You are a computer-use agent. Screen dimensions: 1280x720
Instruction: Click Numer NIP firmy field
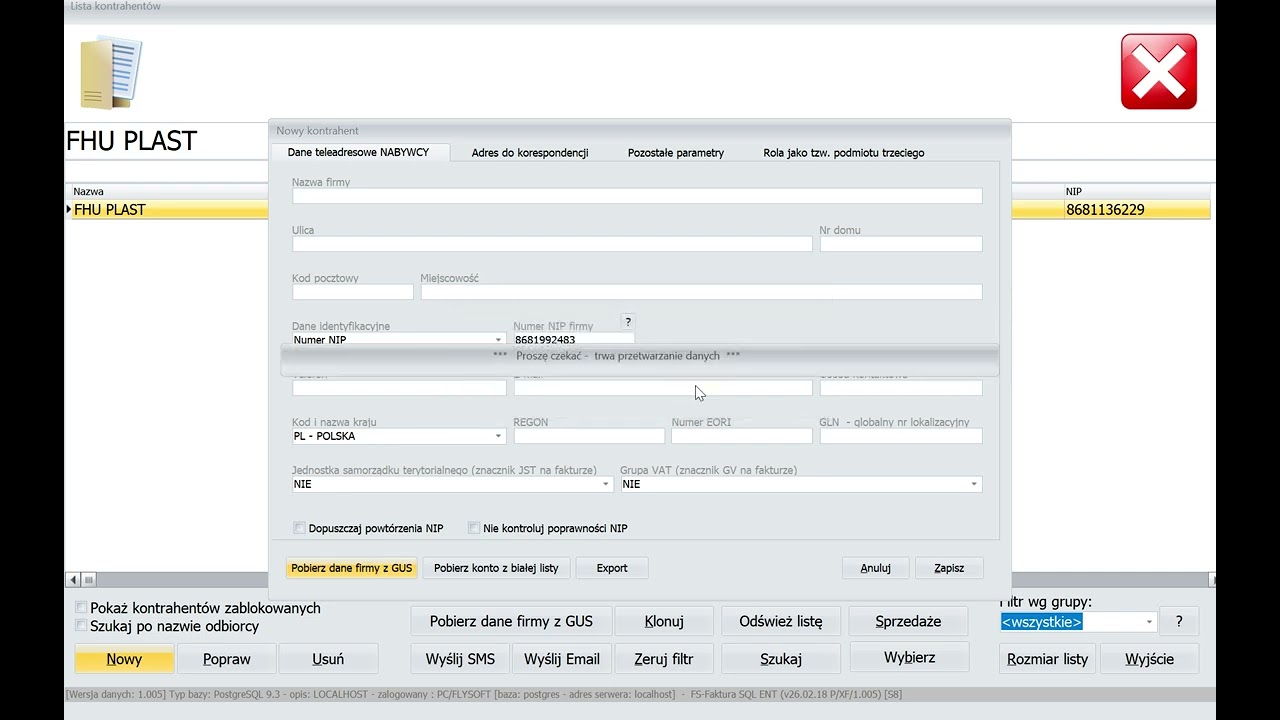[574, 340]
